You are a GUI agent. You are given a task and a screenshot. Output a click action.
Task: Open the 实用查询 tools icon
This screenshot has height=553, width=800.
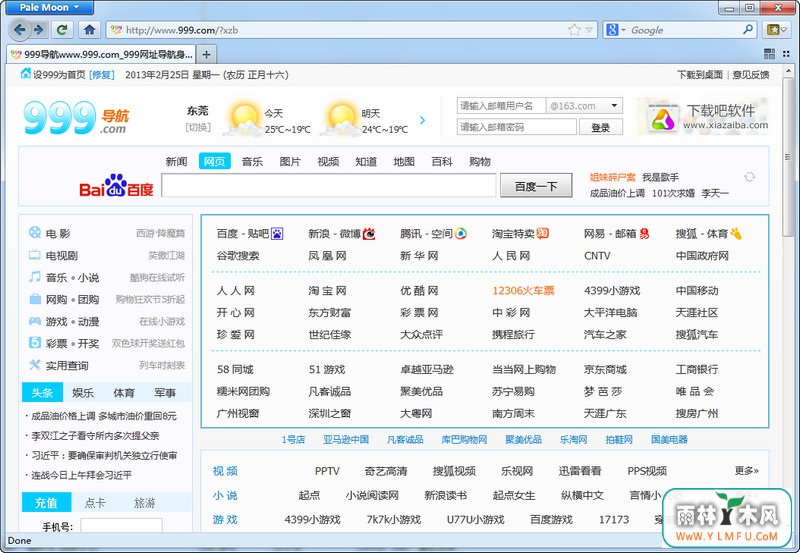[x=35, y=365]
